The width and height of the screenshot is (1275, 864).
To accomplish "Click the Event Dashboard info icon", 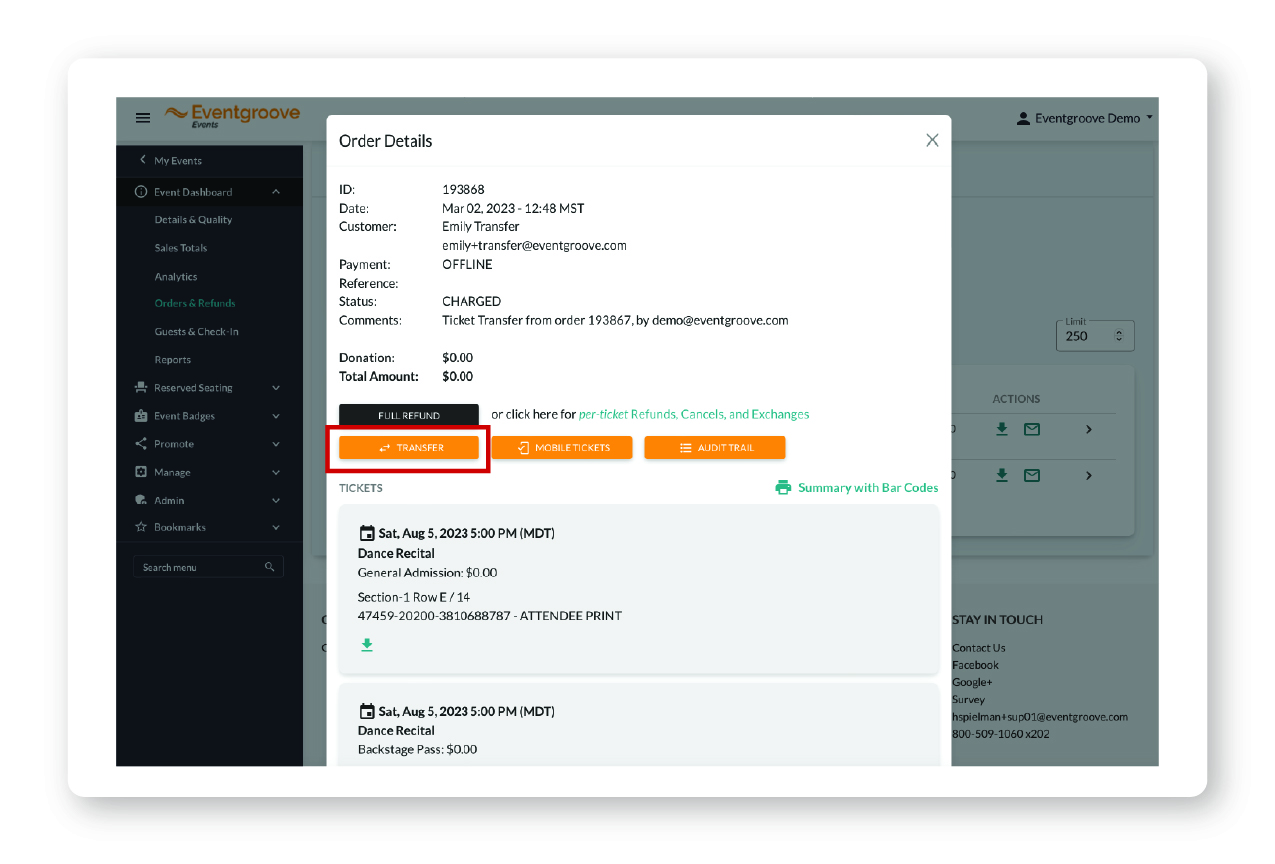I will coord(141,192).
